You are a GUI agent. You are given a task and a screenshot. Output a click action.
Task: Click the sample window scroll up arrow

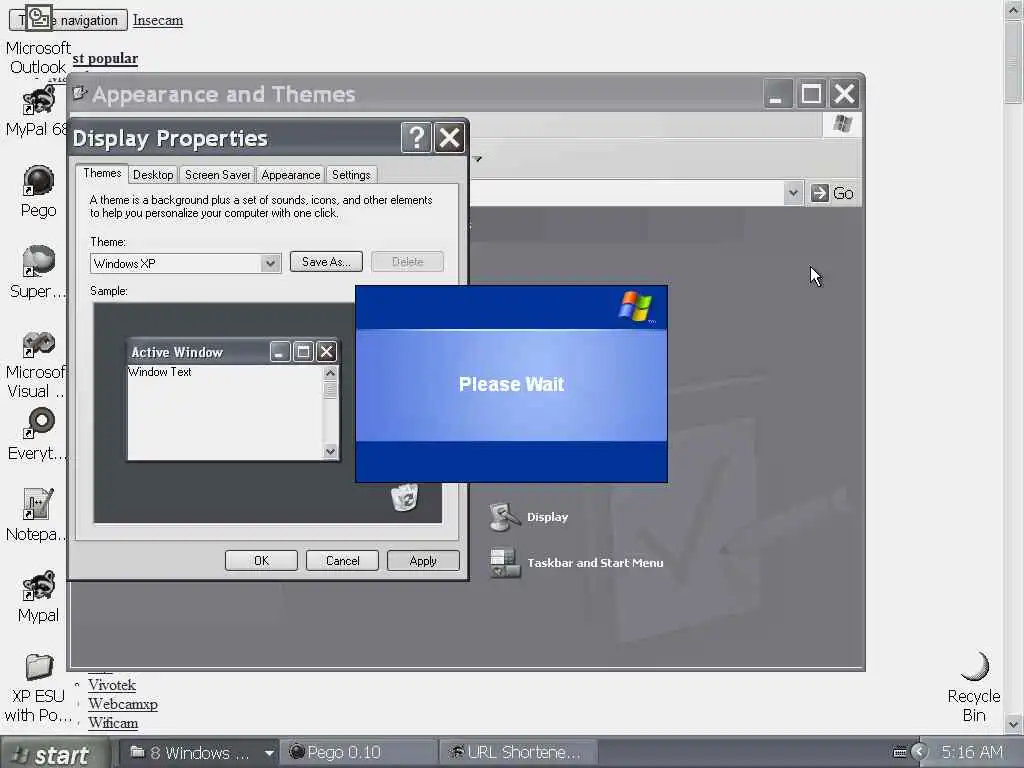[330, 373]
